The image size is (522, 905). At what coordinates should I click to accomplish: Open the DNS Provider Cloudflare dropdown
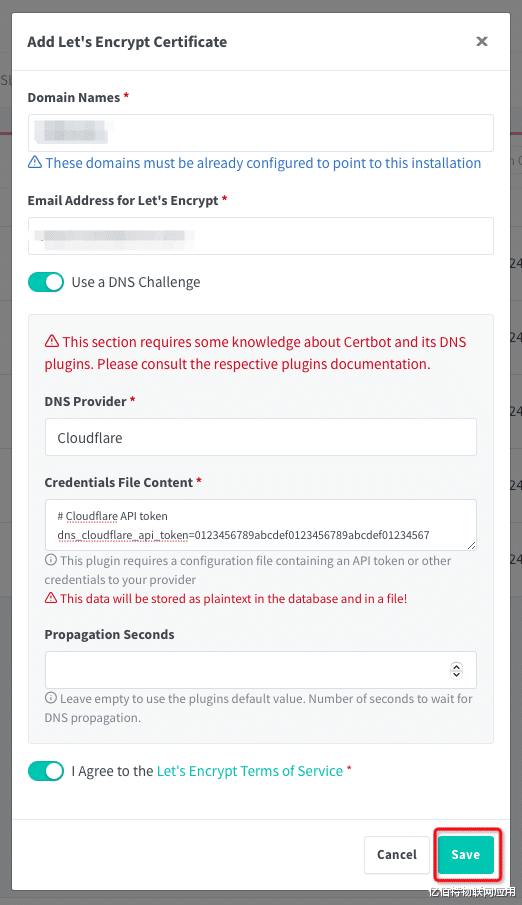pos(261,437)
